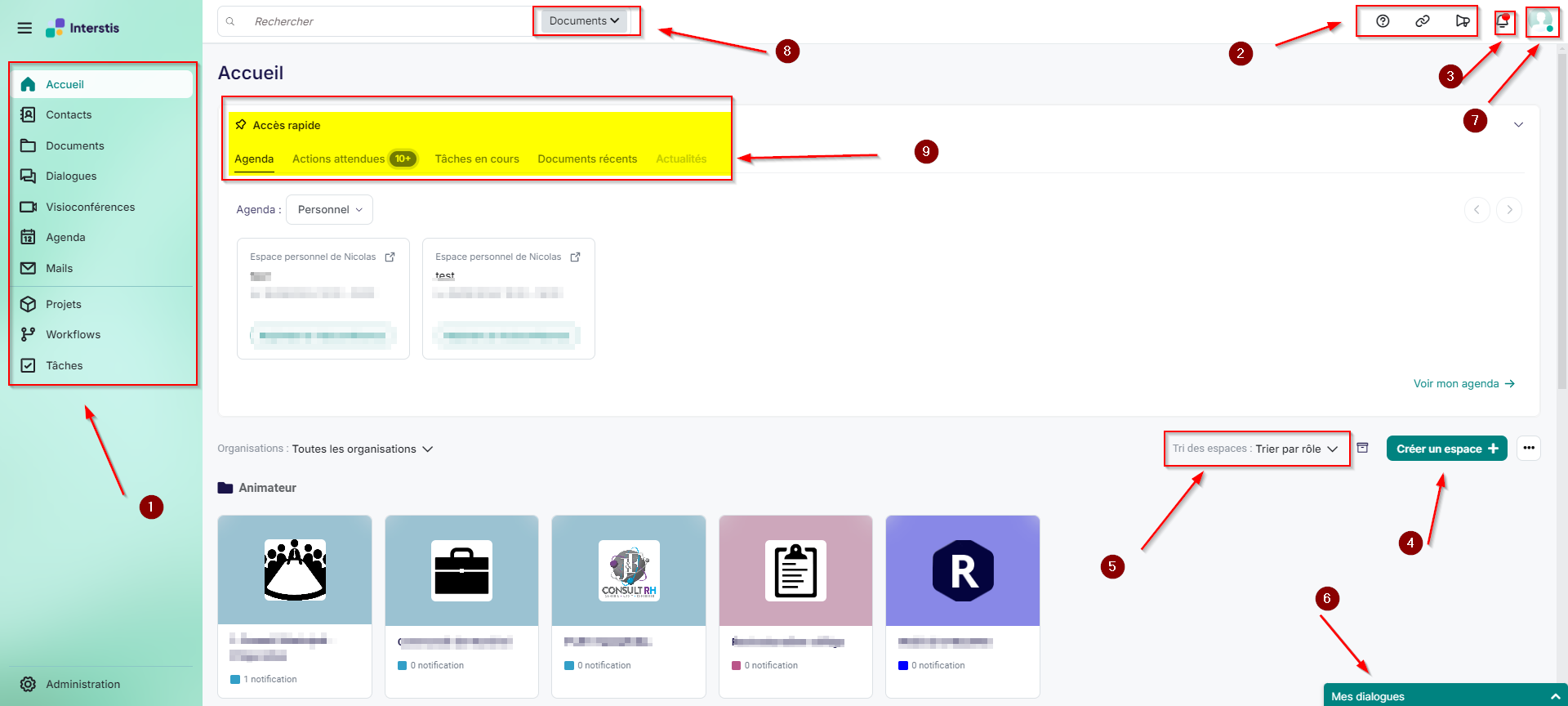The height and width of the screenshot is (706, 1568).
Task: Switch to Actions attendues tab
Action: pyautogui.click(x=339, y=159)
